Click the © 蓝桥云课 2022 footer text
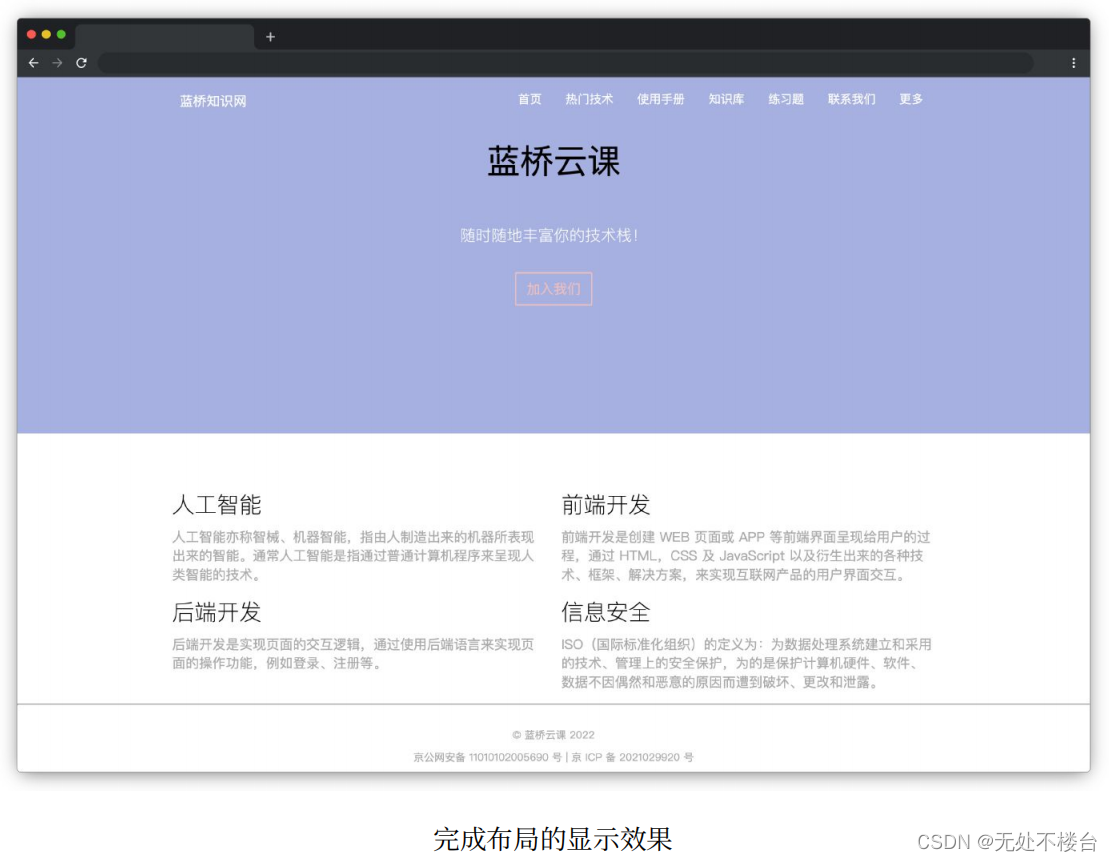The image size is (1112, 862). click(553, 735)
